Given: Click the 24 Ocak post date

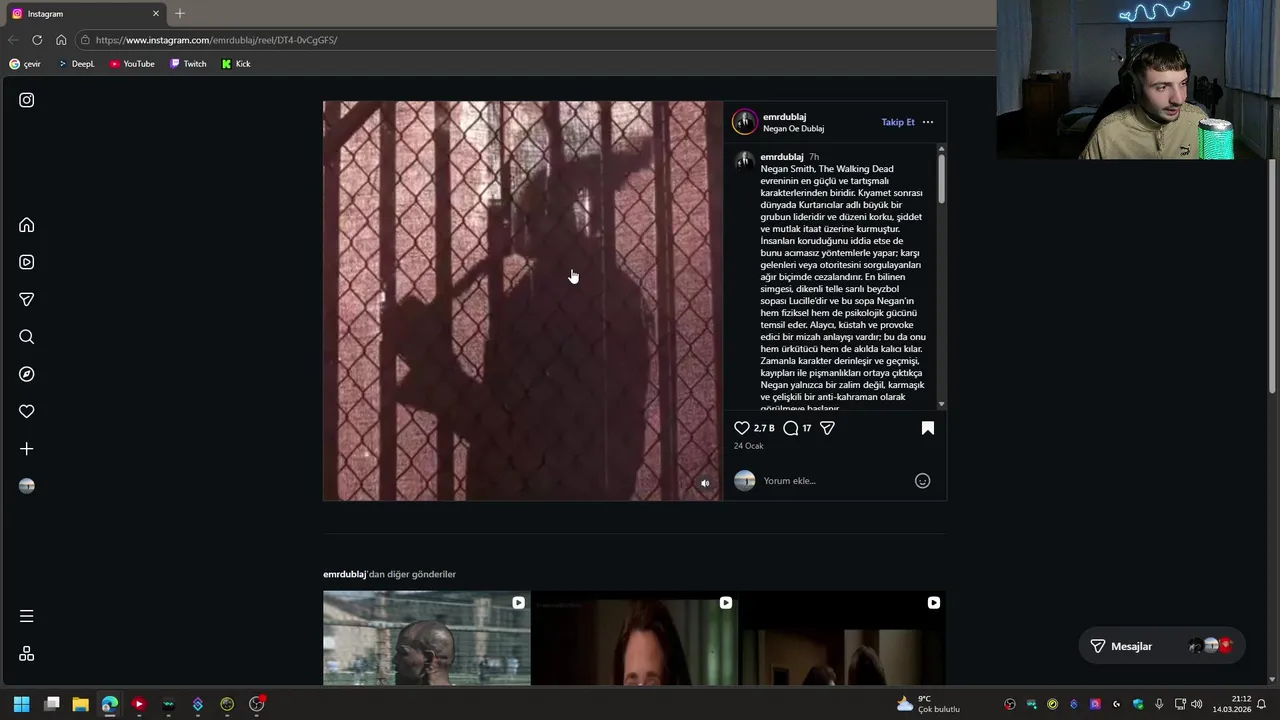Looking at the screenshot, I should point(749,446).
